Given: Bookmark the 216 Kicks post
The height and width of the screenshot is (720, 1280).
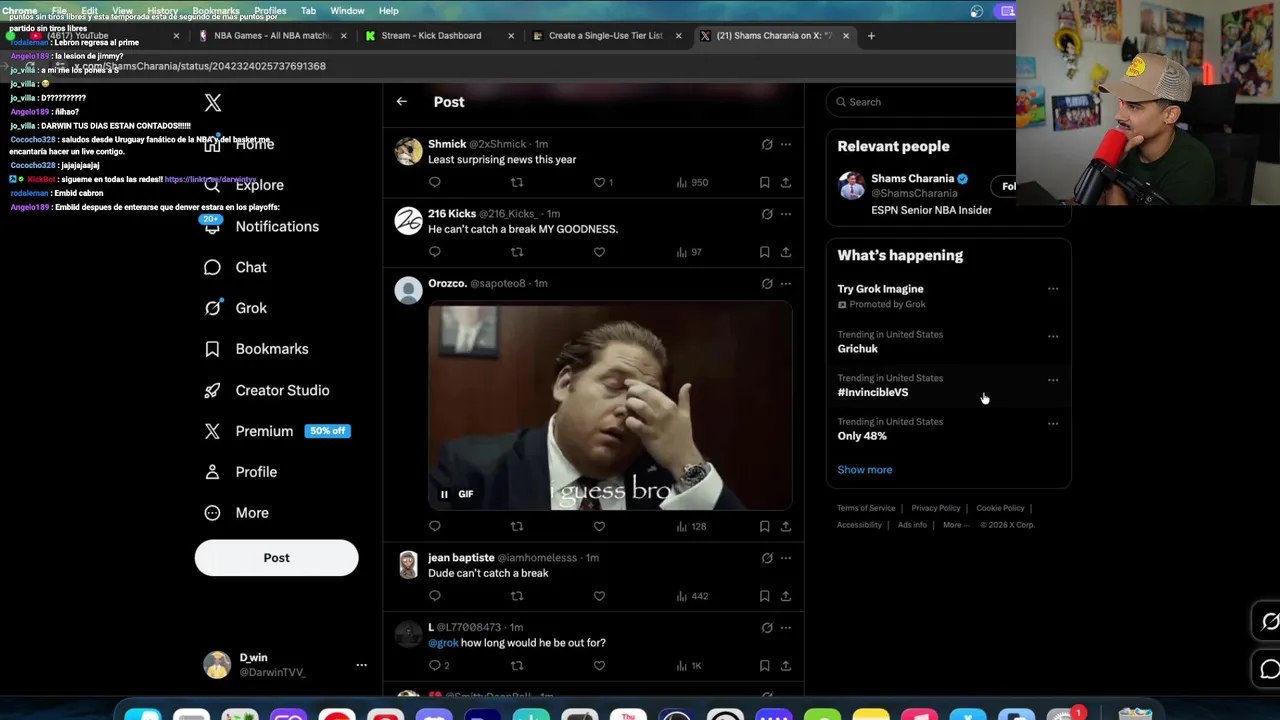Looking at the screenshot, I should (764, 252).
